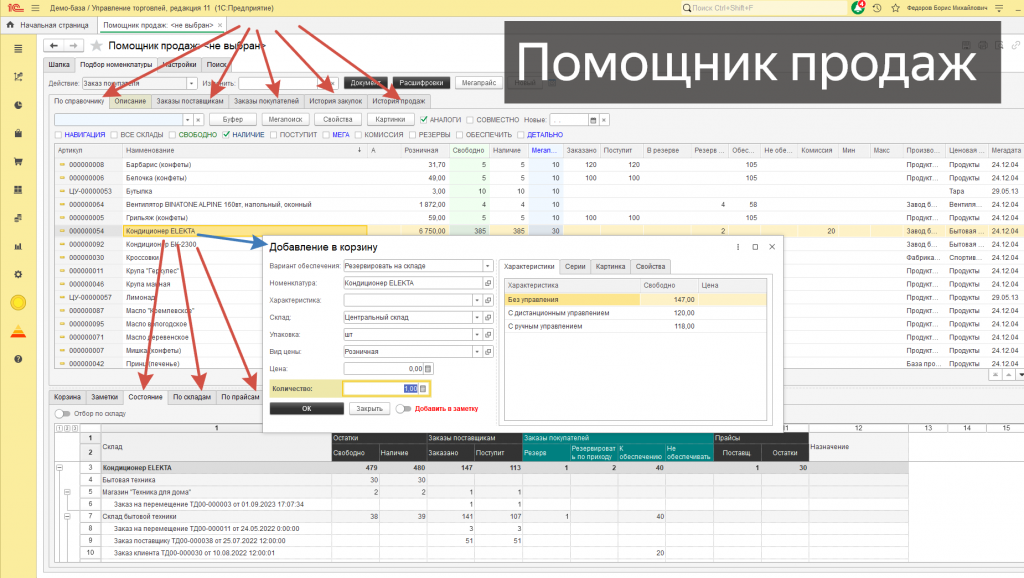Toggle the Отбор по складу switch
The height and width of the screenshot is (578, 1024).
[62, 413]
